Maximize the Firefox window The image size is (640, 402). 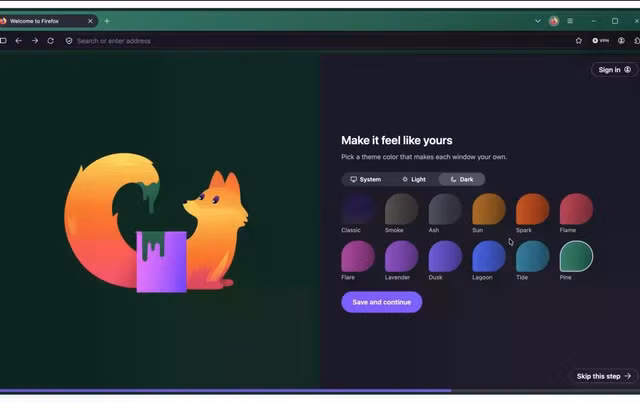click(x=615, y=21)
